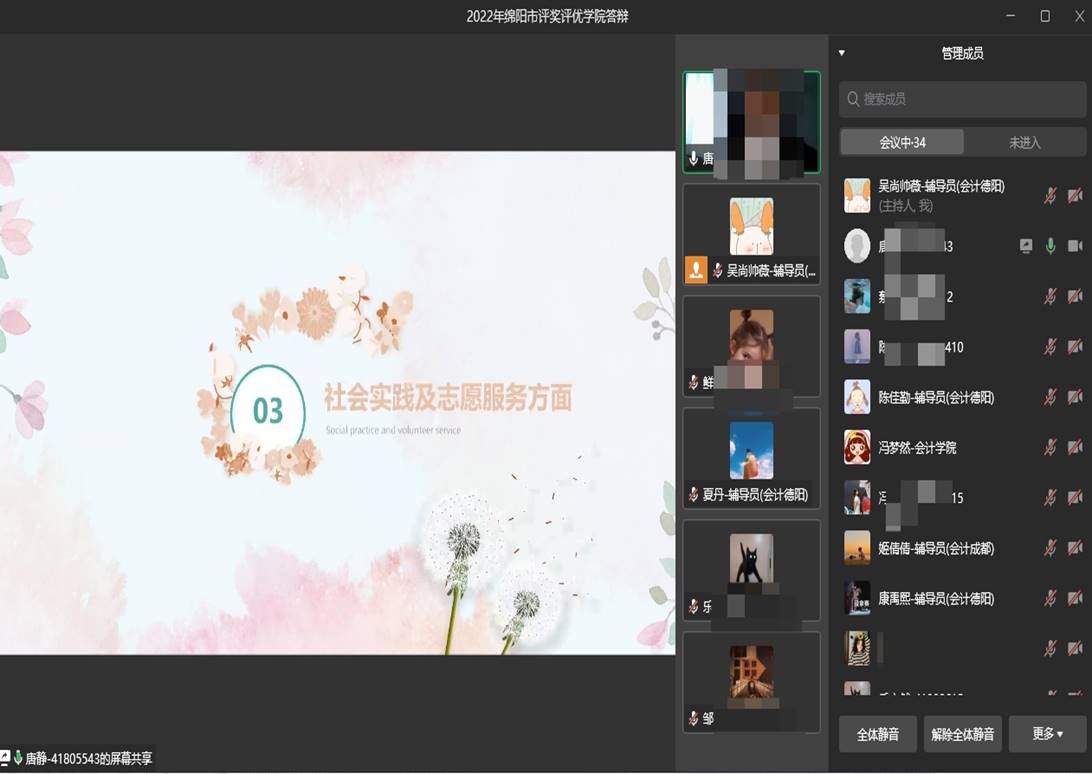Click the green active microphone icon
Viewport: 1092px width, 774px height.
point(1050,246)
